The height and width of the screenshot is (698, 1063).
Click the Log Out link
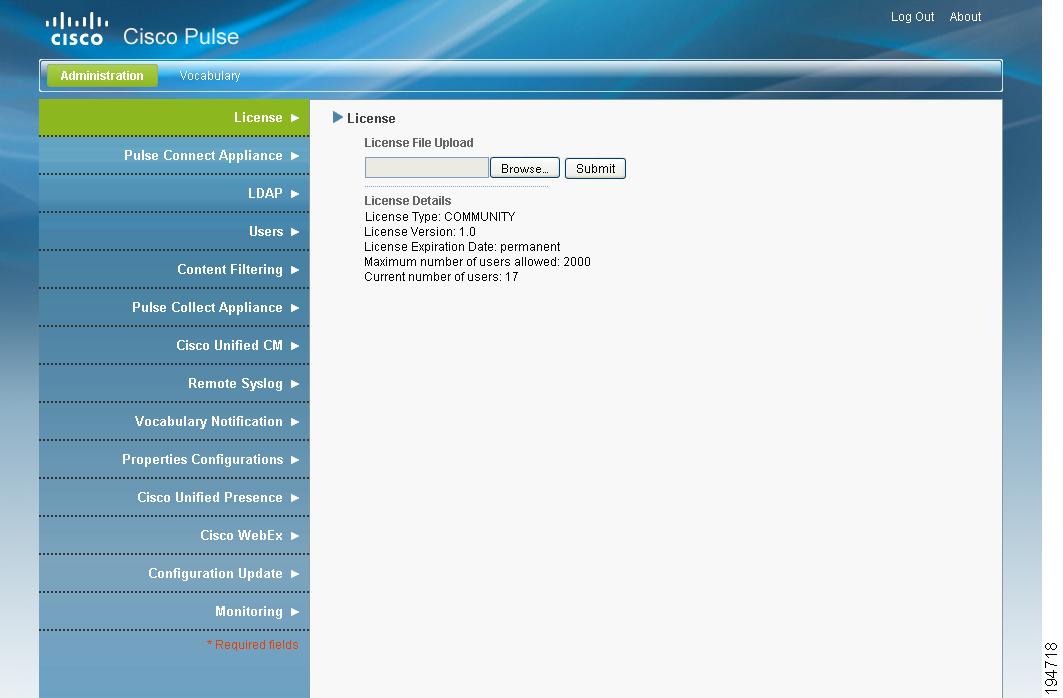pos(911,16)
